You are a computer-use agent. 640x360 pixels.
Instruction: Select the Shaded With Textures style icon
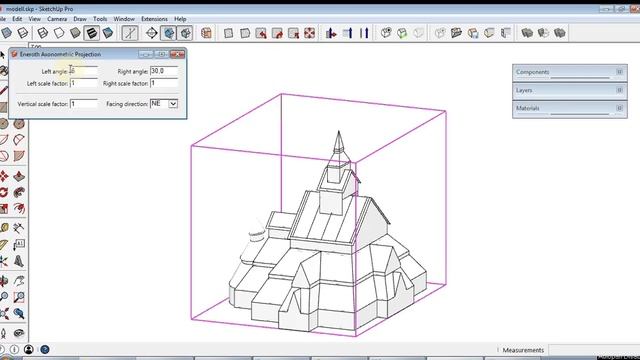[91, 33]
